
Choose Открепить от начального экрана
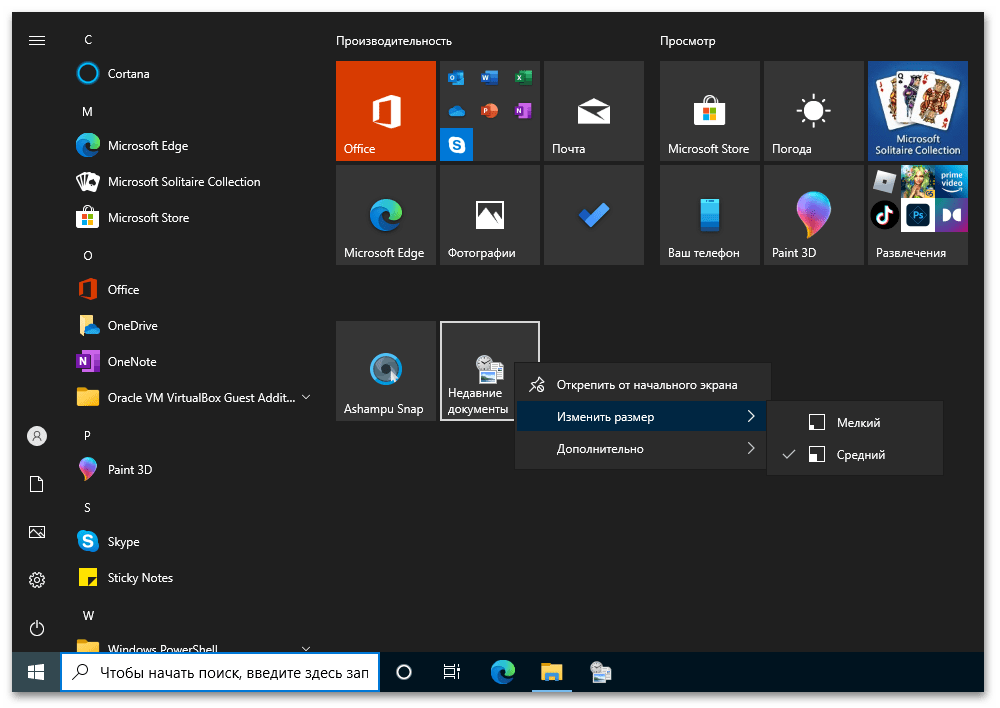646,385
